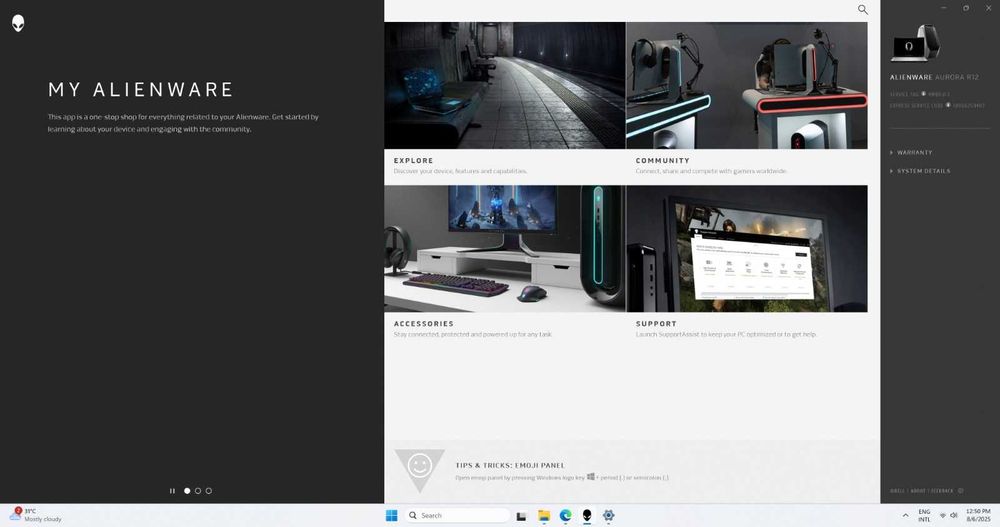Screen dimensions: 1000x527
Task: Select the second carousel dot
Action: coord(198,491)
